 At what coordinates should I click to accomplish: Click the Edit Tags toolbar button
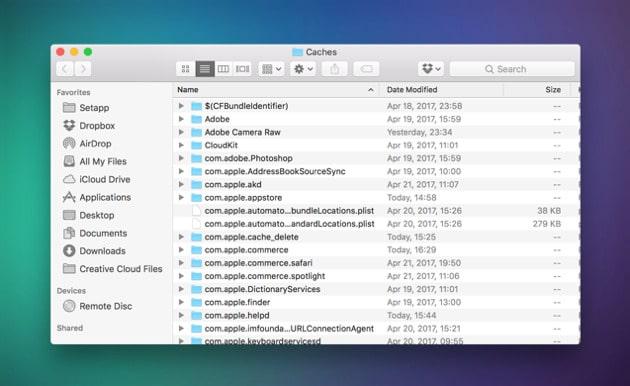[366, 69]
